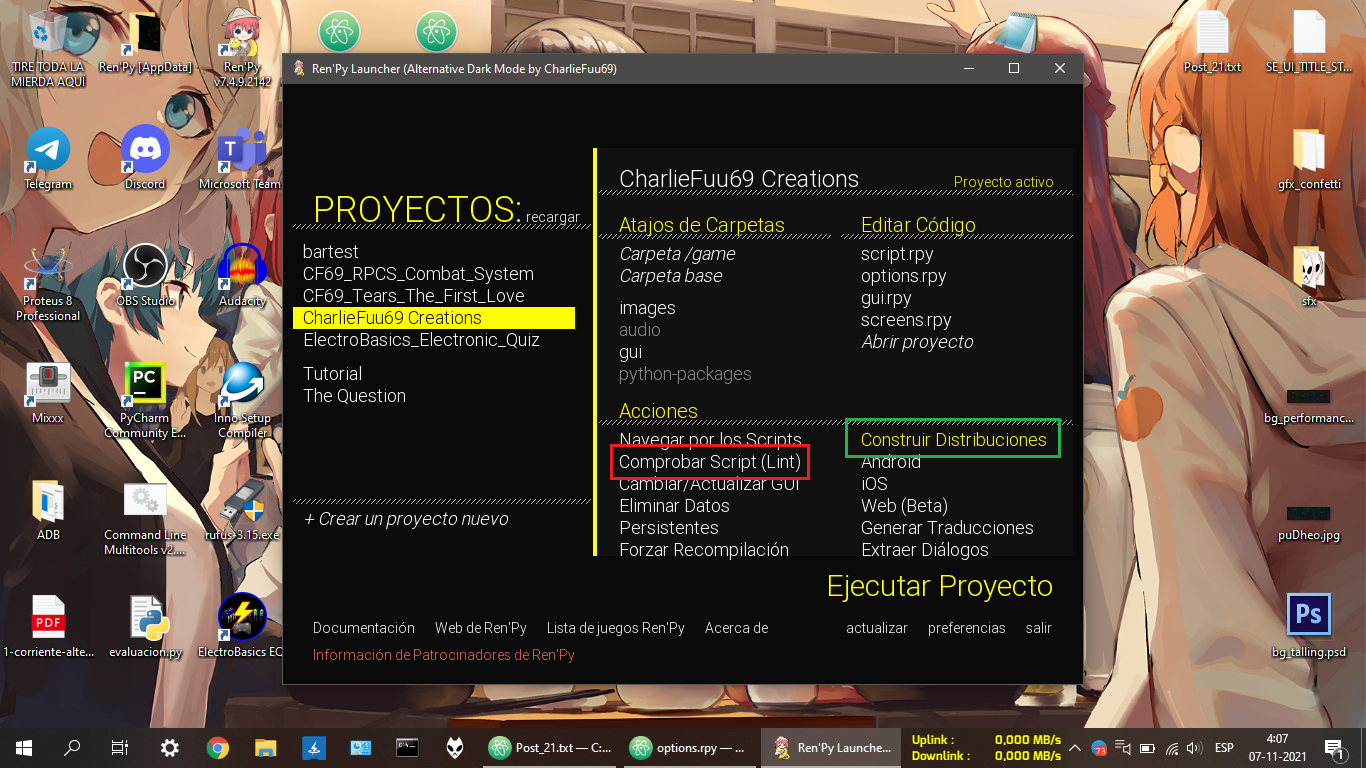Screen dimensions: 1366x768
Task: Click Comprobar Script (Lint)
Action: [709, 462]
